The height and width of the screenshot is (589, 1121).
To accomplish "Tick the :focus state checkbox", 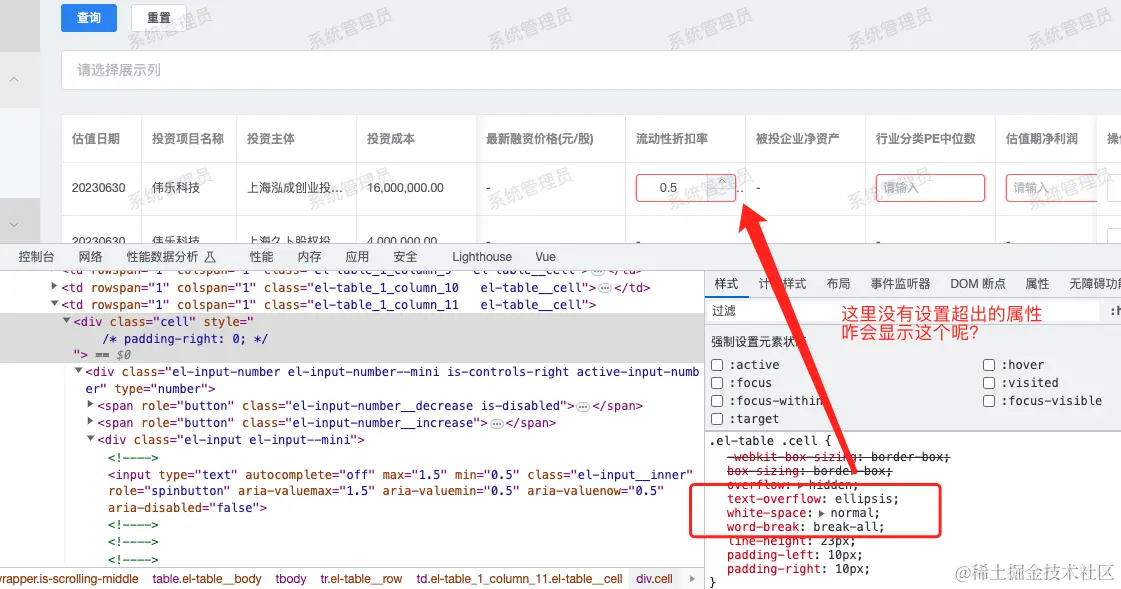I will 717,383.
